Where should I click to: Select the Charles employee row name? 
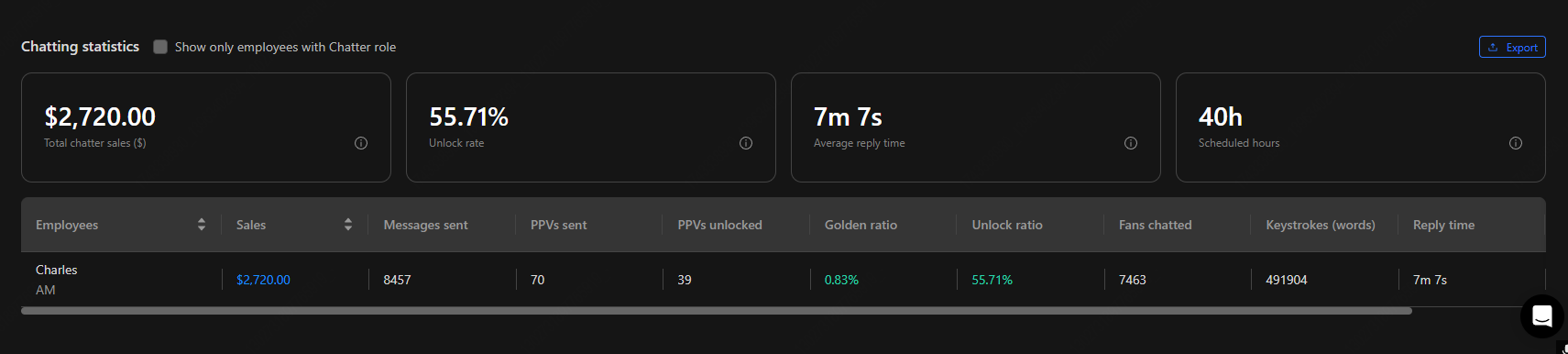(57, 270)
